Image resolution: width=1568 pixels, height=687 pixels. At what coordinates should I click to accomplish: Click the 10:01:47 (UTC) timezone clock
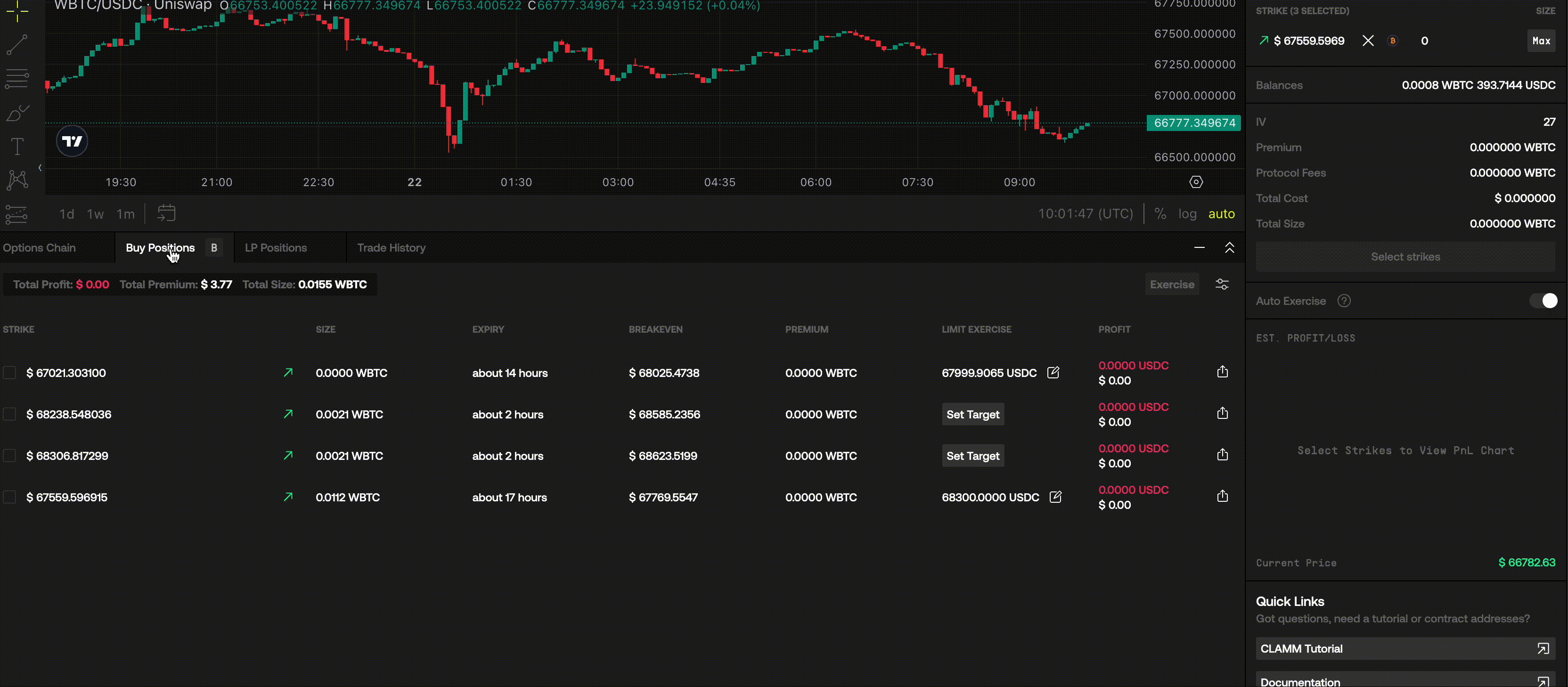click(x=1086, y=213)
